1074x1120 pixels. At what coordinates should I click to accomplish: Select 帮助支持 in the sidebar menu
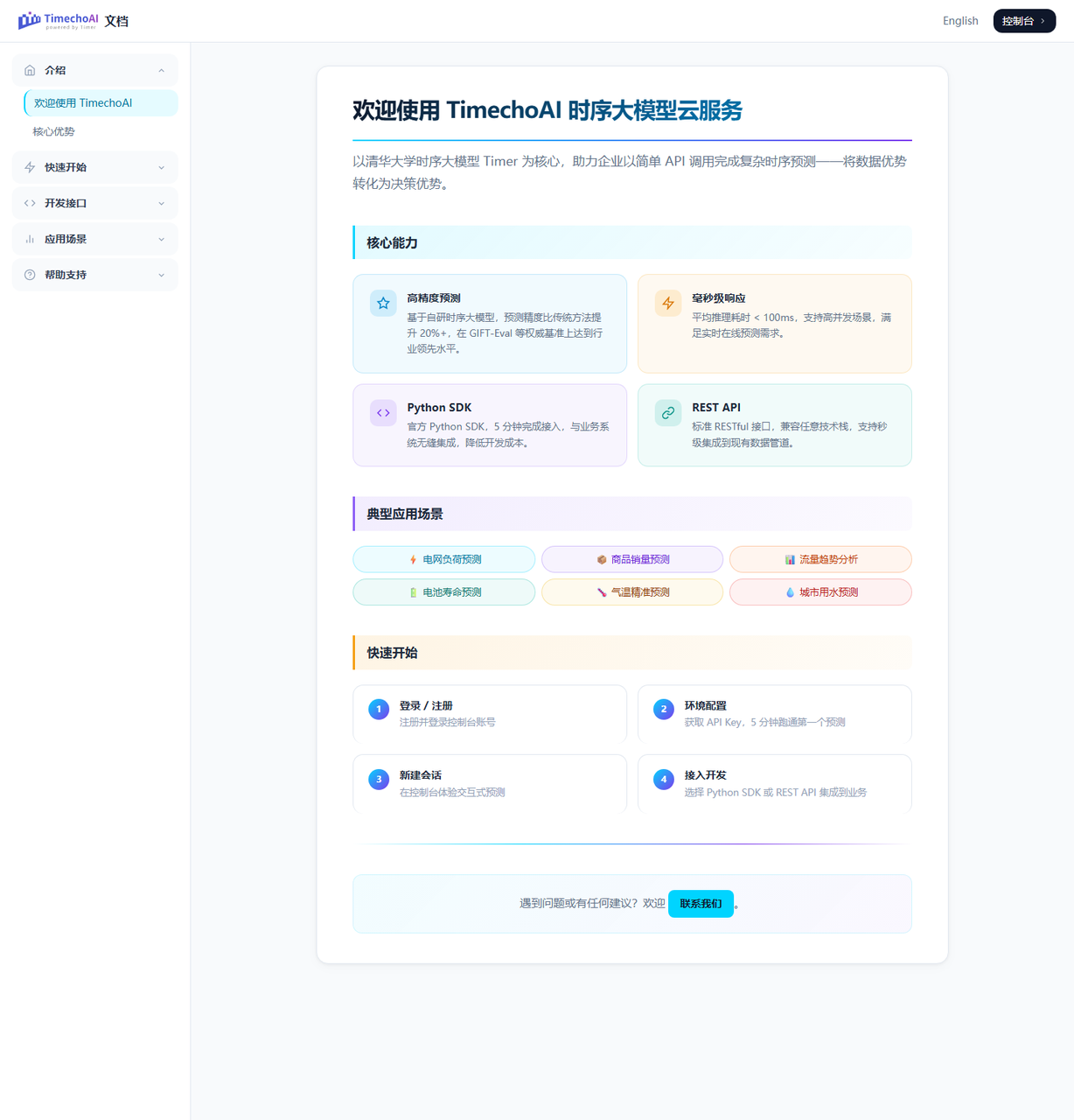point(94,275)
